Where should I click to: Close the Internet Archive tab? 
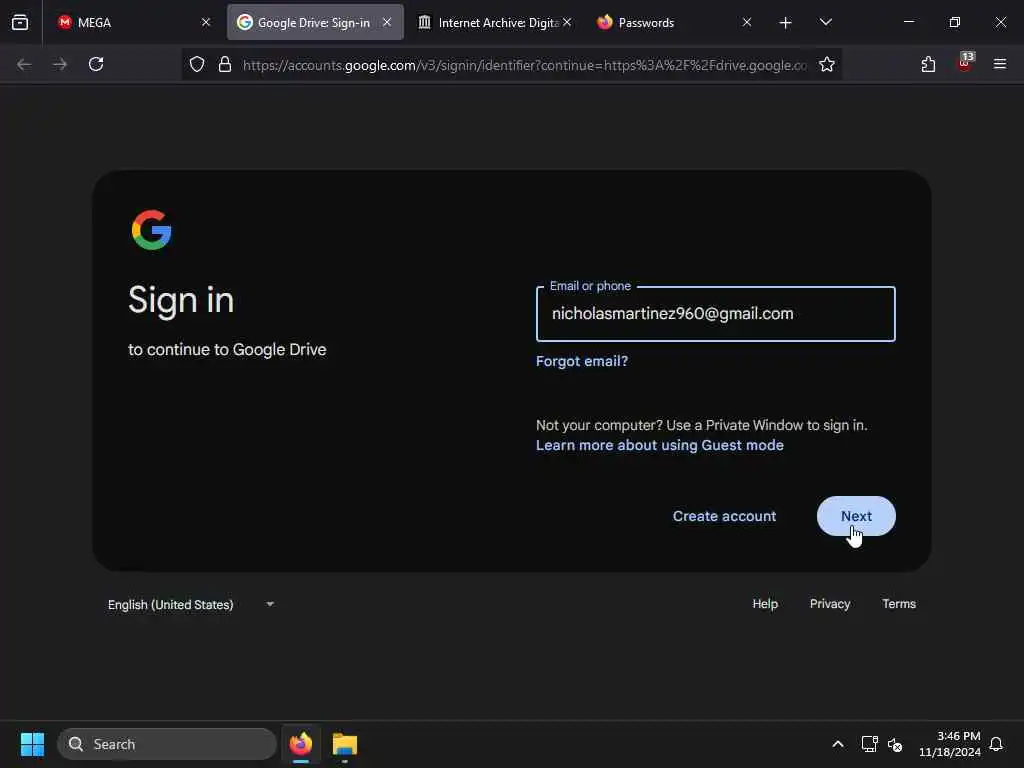[x=567, y=22]
